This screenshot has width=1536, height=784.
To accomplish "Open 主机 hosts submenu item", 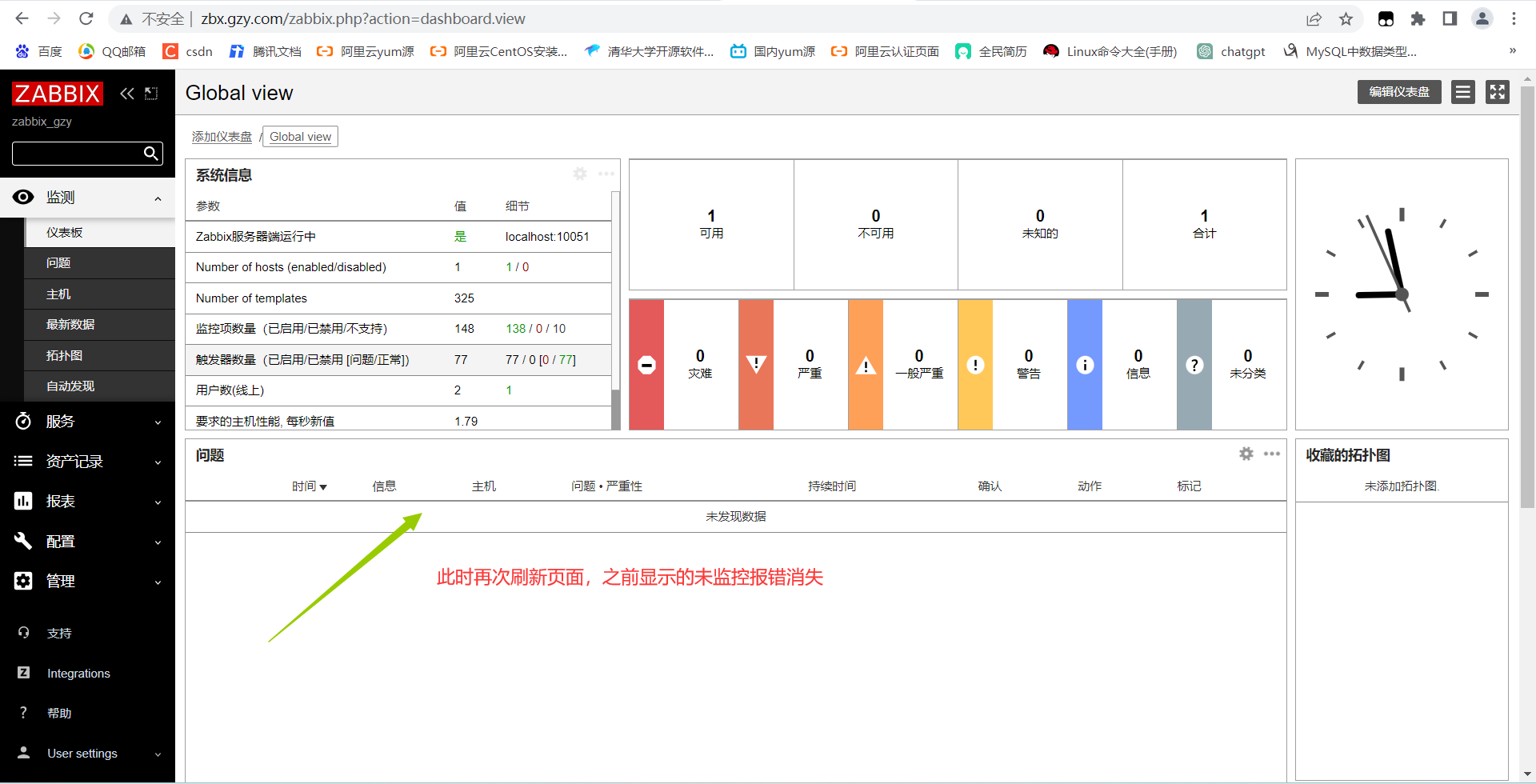I will pos(100,294).
